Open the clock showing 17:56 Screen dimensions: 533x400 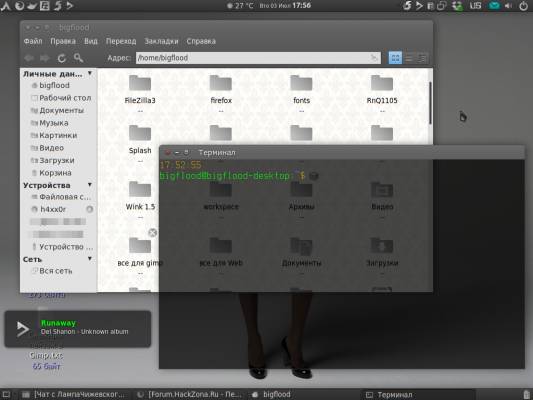(x=285, y=5)
